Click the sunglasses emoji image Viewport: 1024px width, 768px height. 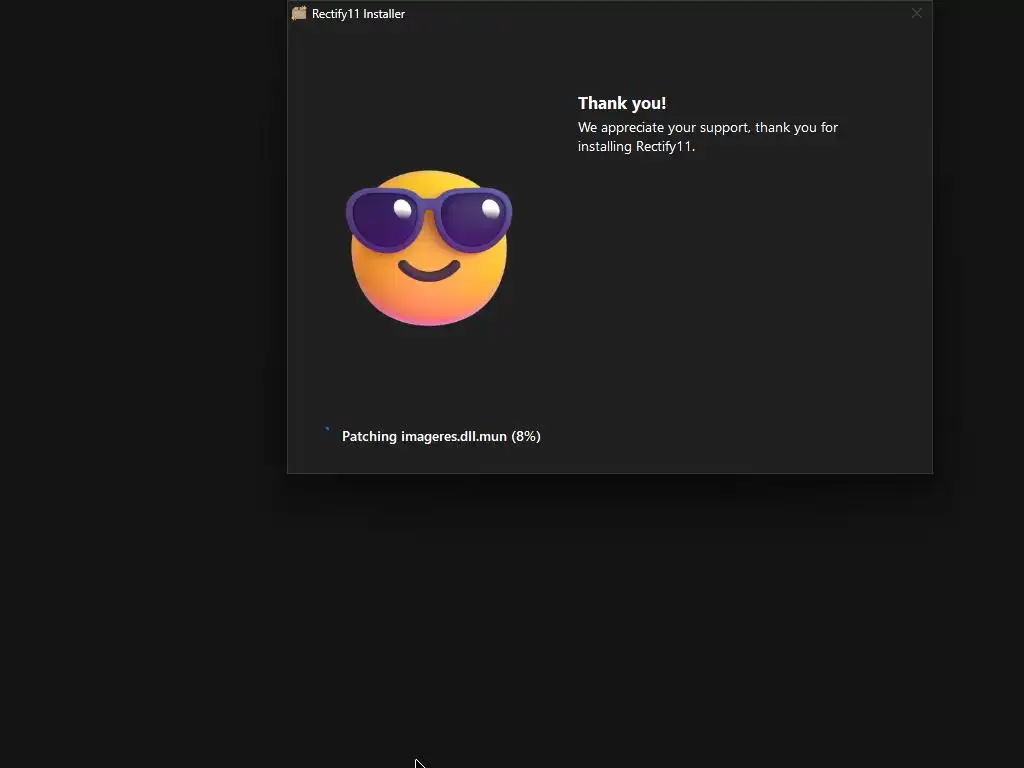coord(429,248)
